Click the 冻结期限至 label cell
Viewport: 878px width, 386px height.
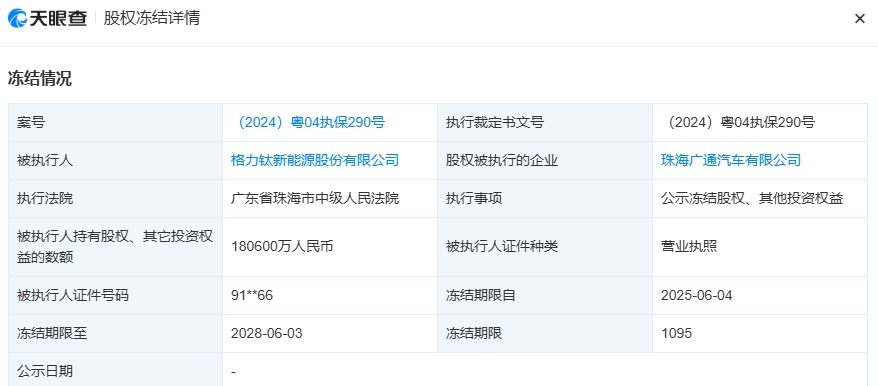(115, 334)
